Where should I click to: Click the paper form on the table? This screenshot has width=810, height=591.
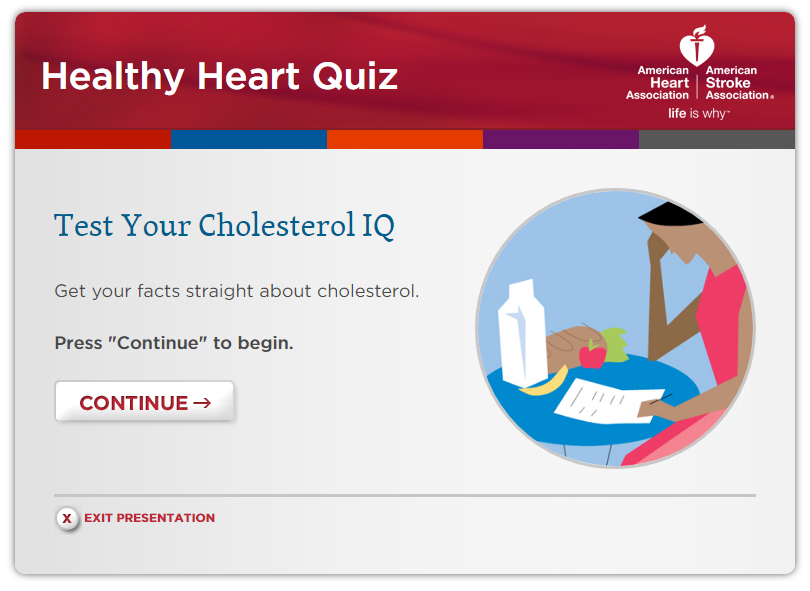point(610,401)
